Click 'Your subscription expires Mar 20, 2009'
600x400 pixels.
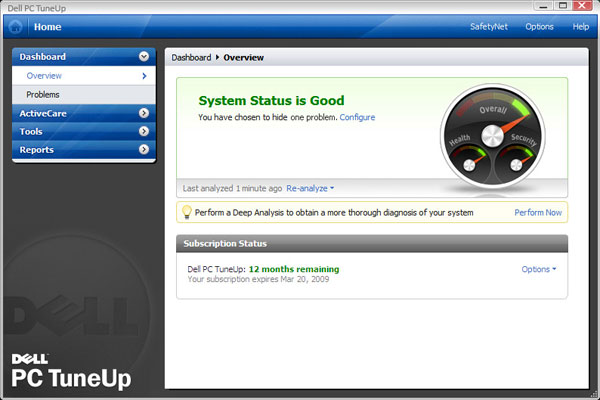tap(258, 279)
